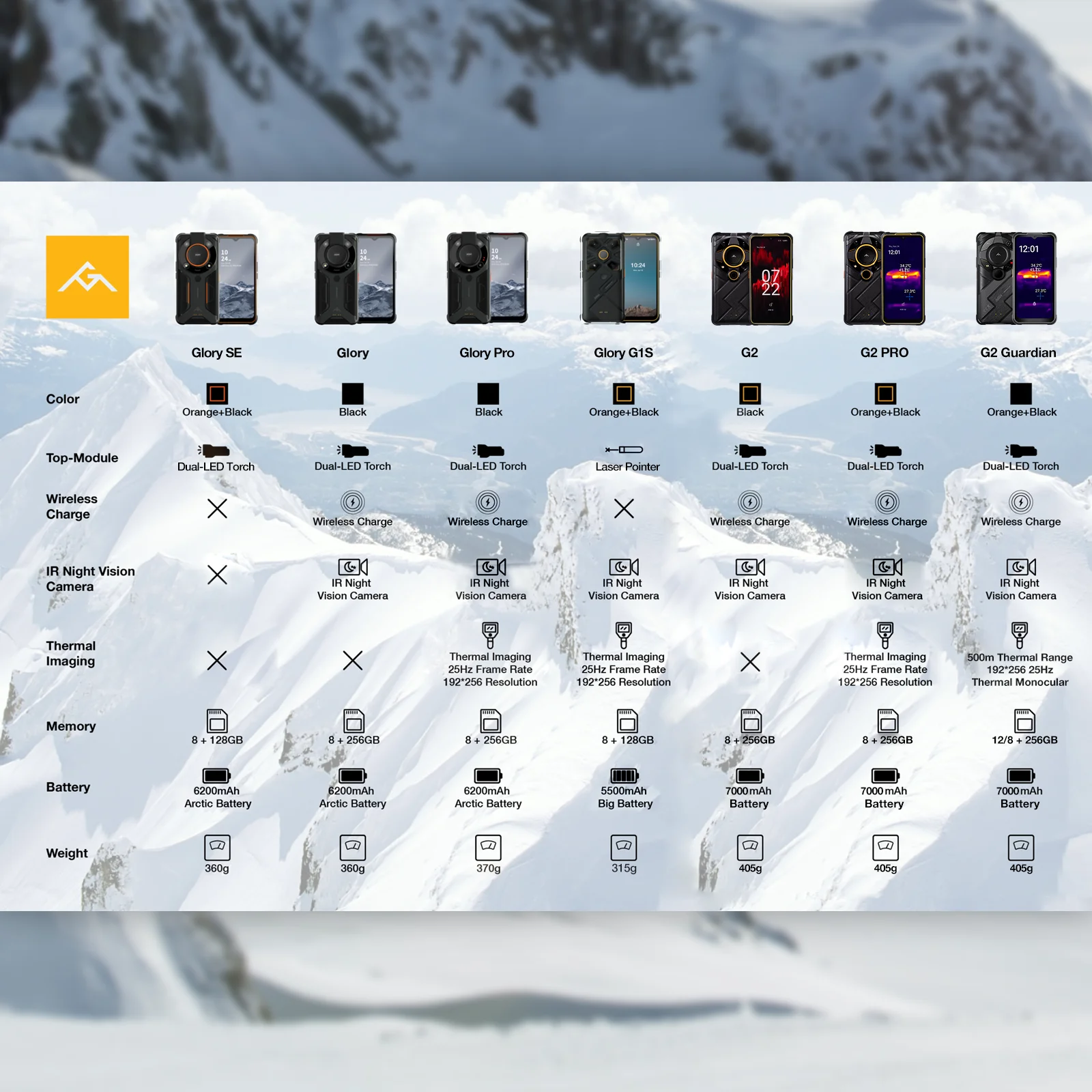Select the black color swatch under Glory
Image resolution: width=1092 pixels, height=1092 pixels.
pyautogui.click(x=353, y=394)
